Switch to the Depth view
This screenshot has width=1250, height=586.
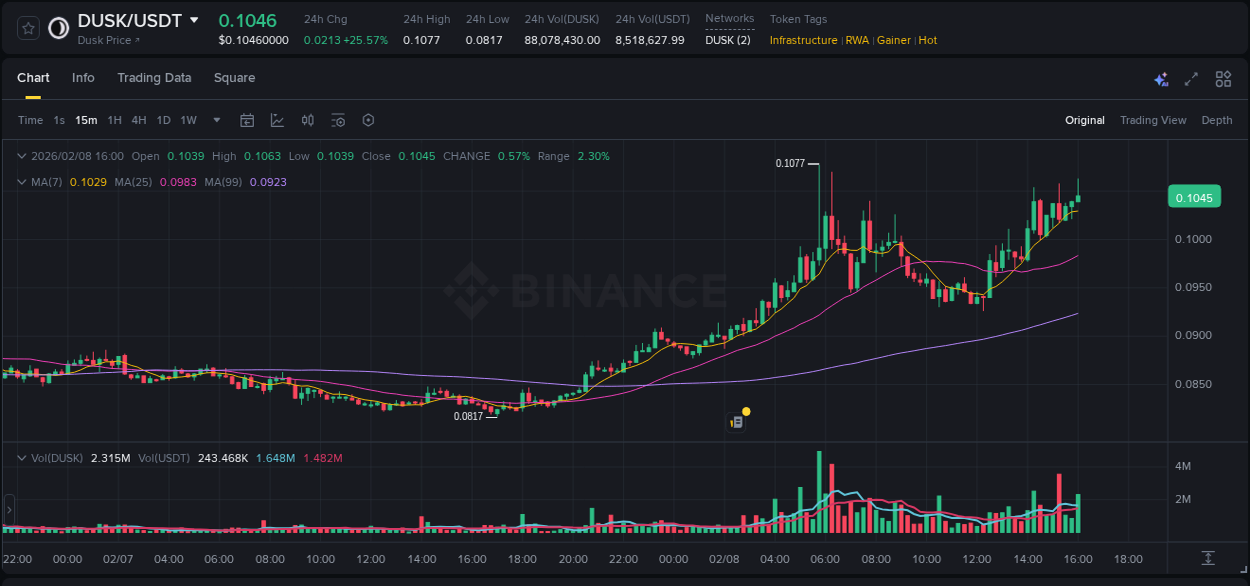pos(1217,120)
